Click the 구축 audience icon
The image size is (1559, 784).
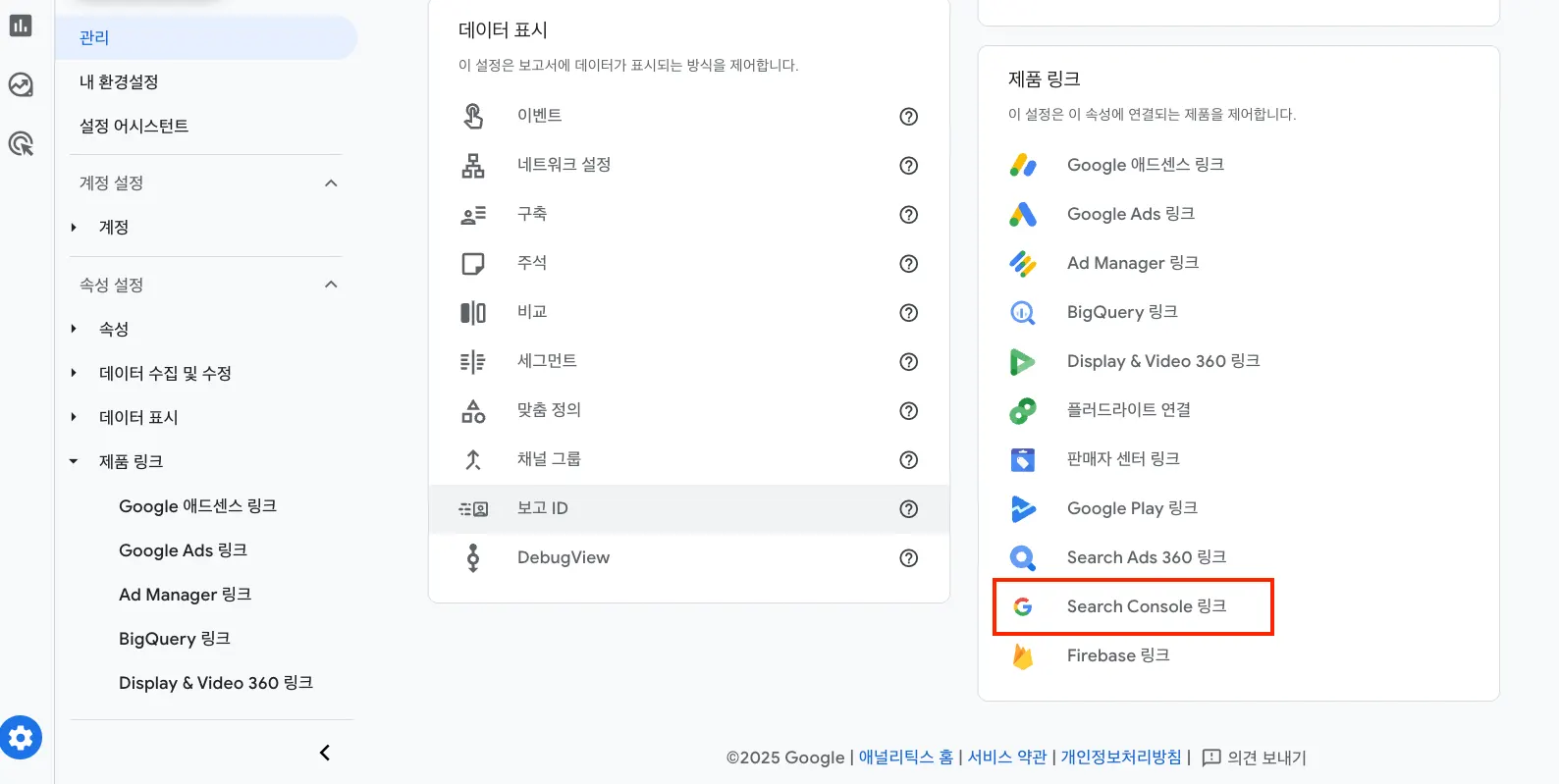[x=473, y=214]
